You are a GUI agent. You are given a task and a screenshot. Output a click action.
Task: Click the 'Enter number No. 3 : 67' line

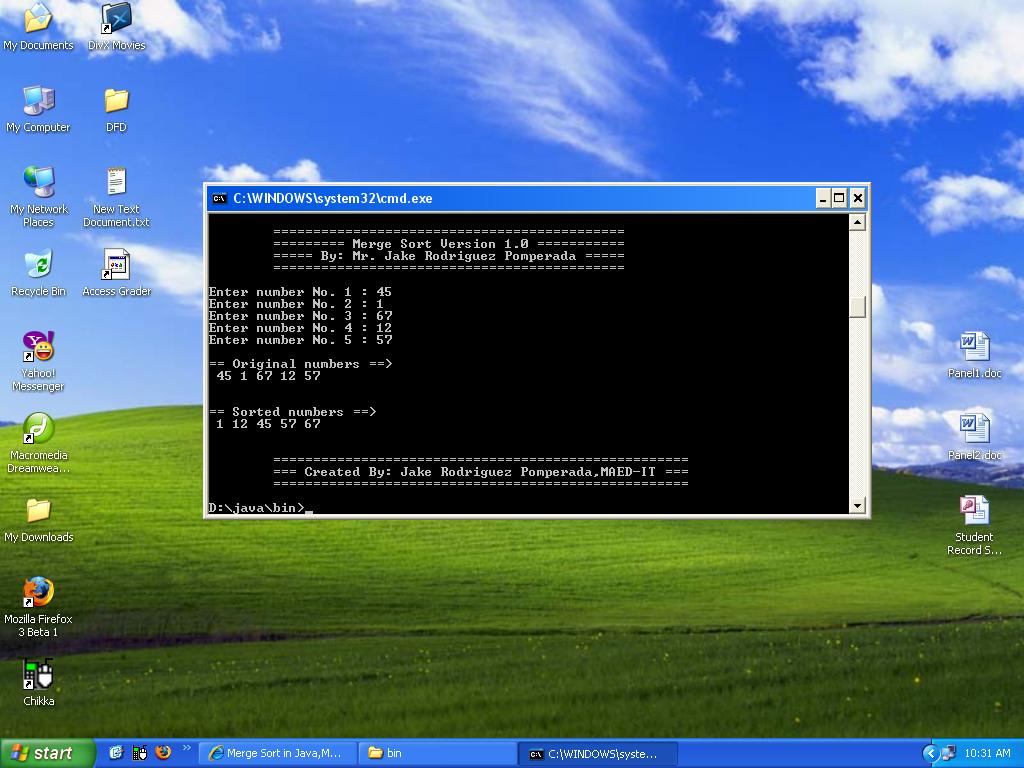click(x=300, y=316)
